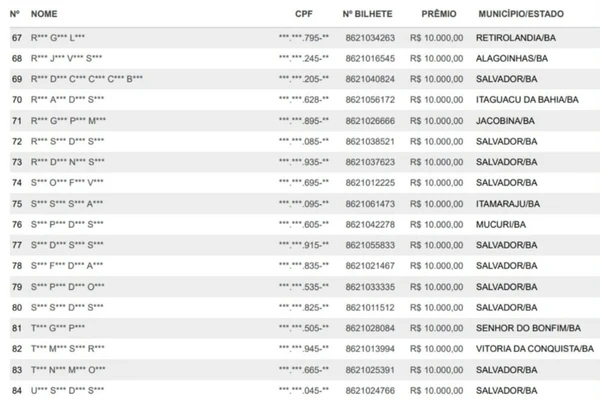Select SENHOR DO BONFIM/BA cell
Screen dimensions: 600x400
[x=528, y=328]
